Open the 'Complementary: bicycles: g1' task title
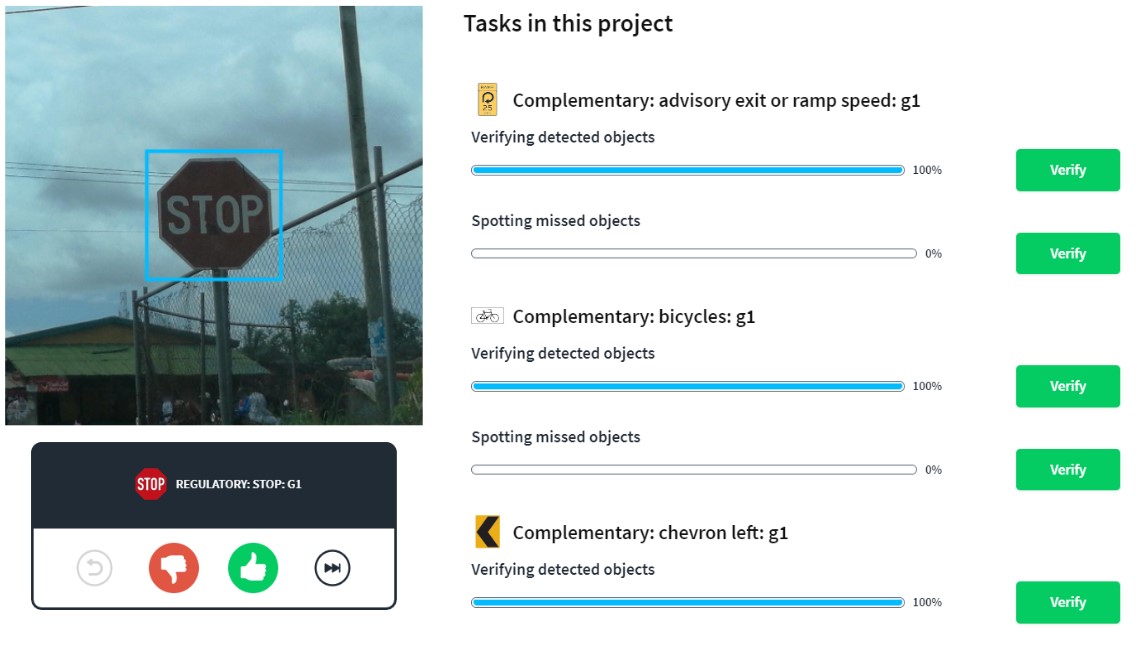 (633, 317)
